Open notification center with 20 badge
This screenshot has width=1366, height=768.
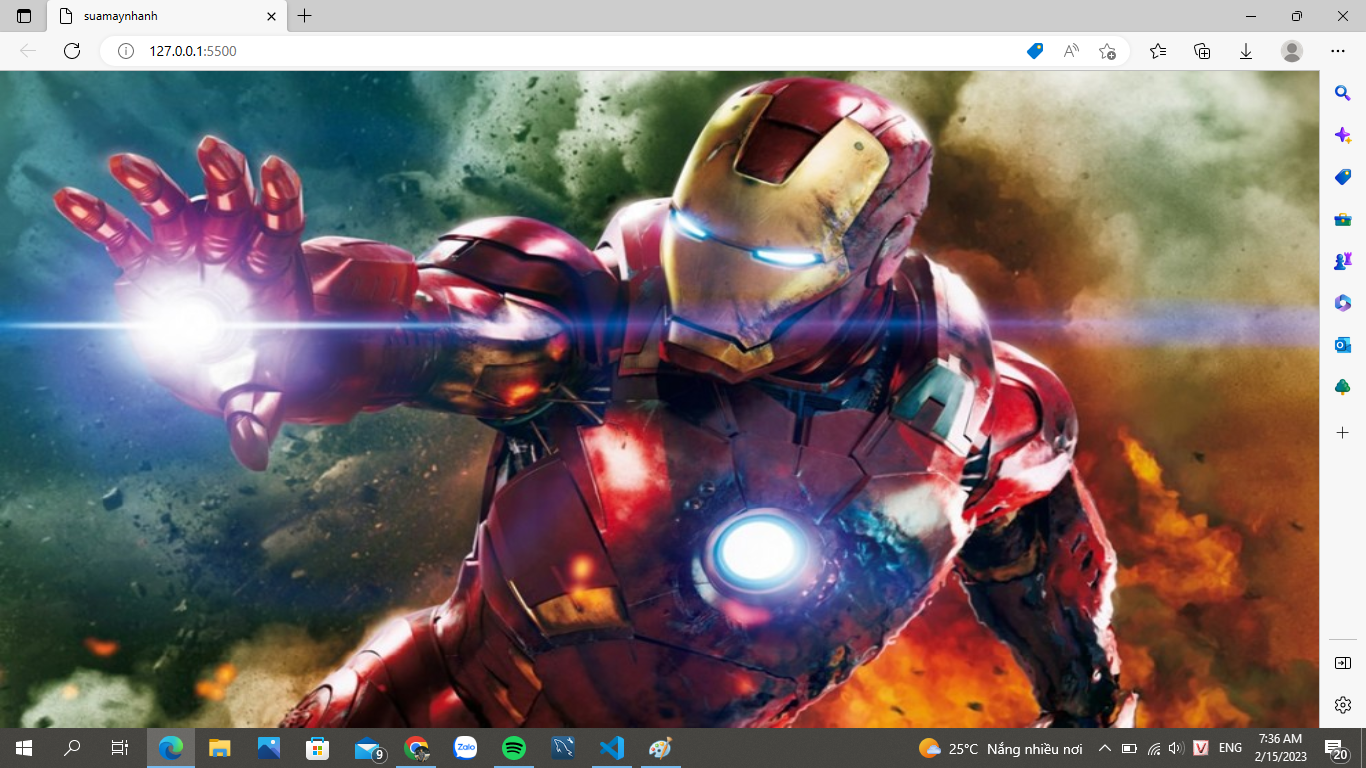[1337, 748]
